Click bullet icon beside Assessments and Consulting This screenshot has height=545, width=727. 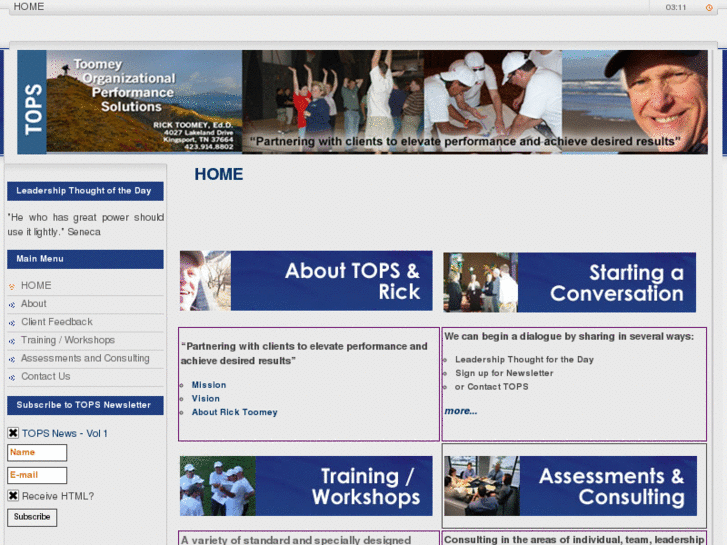point(12,359)
